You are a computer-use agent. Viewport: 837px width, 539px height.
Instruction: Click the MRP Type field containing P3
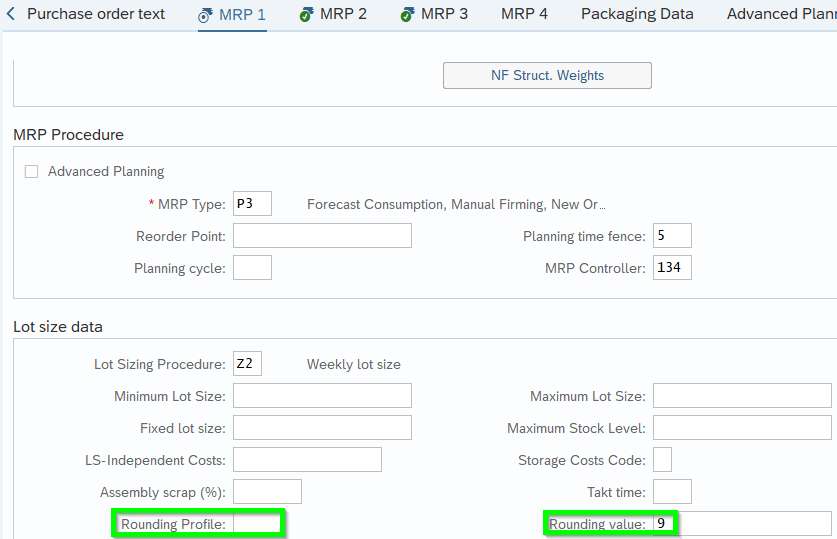252,204
